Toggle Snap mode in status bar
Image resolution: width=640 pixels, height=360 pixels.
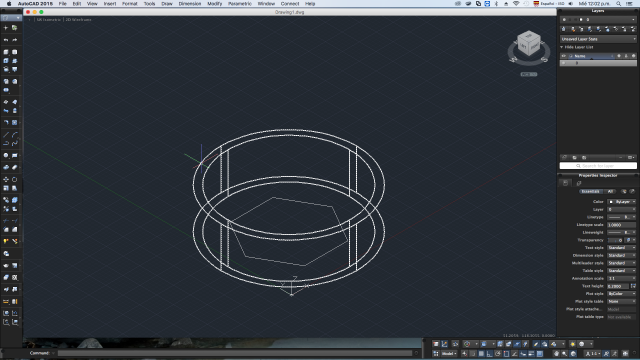(x=473, y=353)
